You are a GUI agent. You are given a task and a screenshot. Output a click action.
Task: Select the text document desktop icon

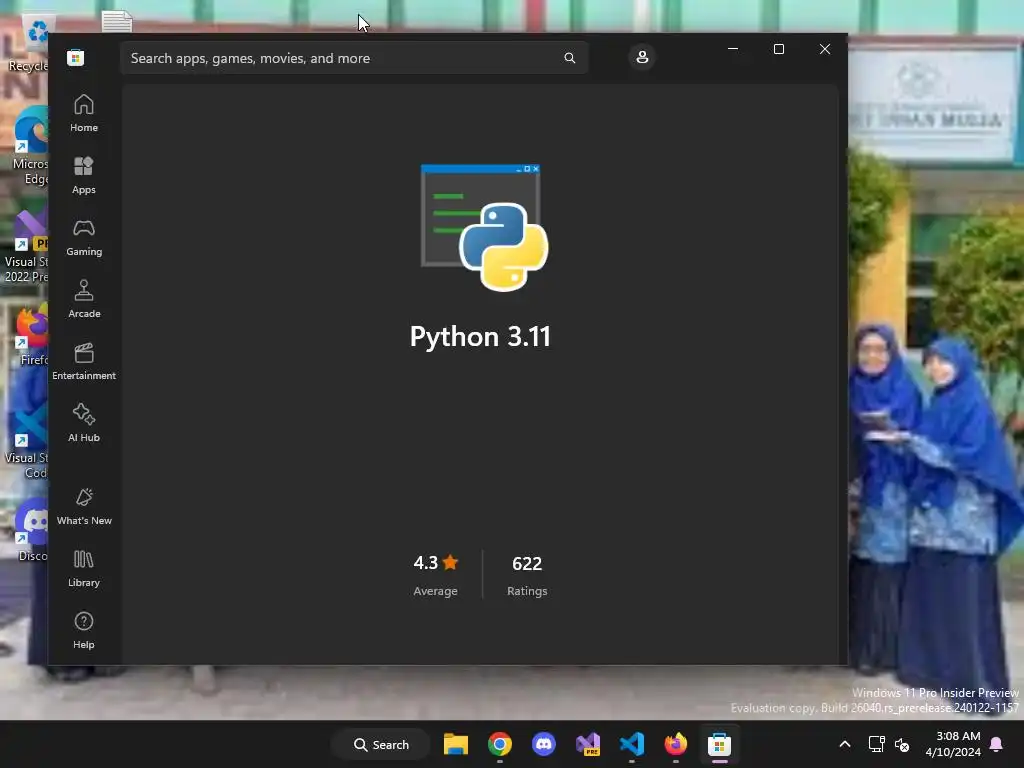click(117, 21)
